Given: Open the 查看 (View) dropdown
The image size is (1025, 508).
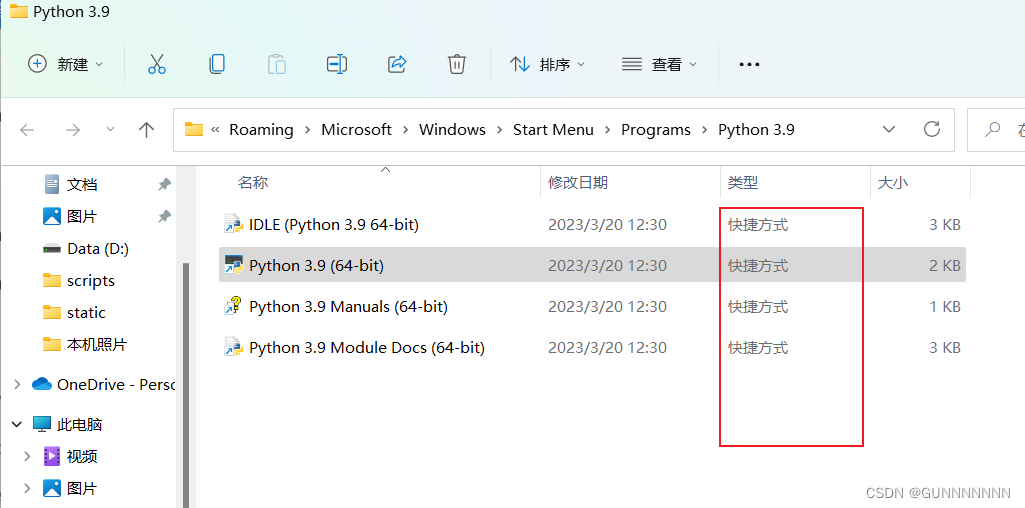Looking at the screenshot, I should tap(659, 64).
